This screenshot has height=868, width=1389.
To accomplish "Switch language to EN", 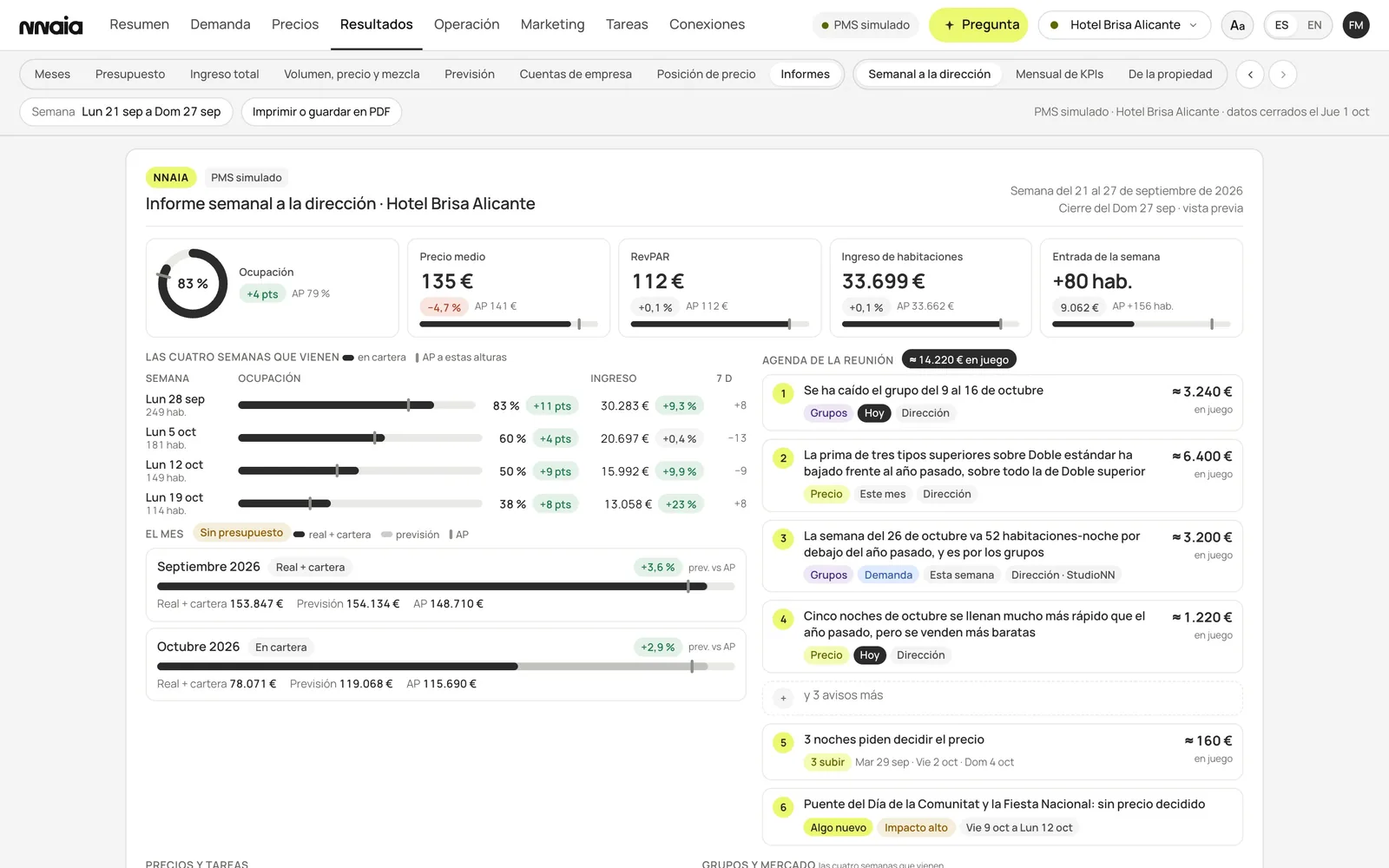I will click(x=1314, y=25).
